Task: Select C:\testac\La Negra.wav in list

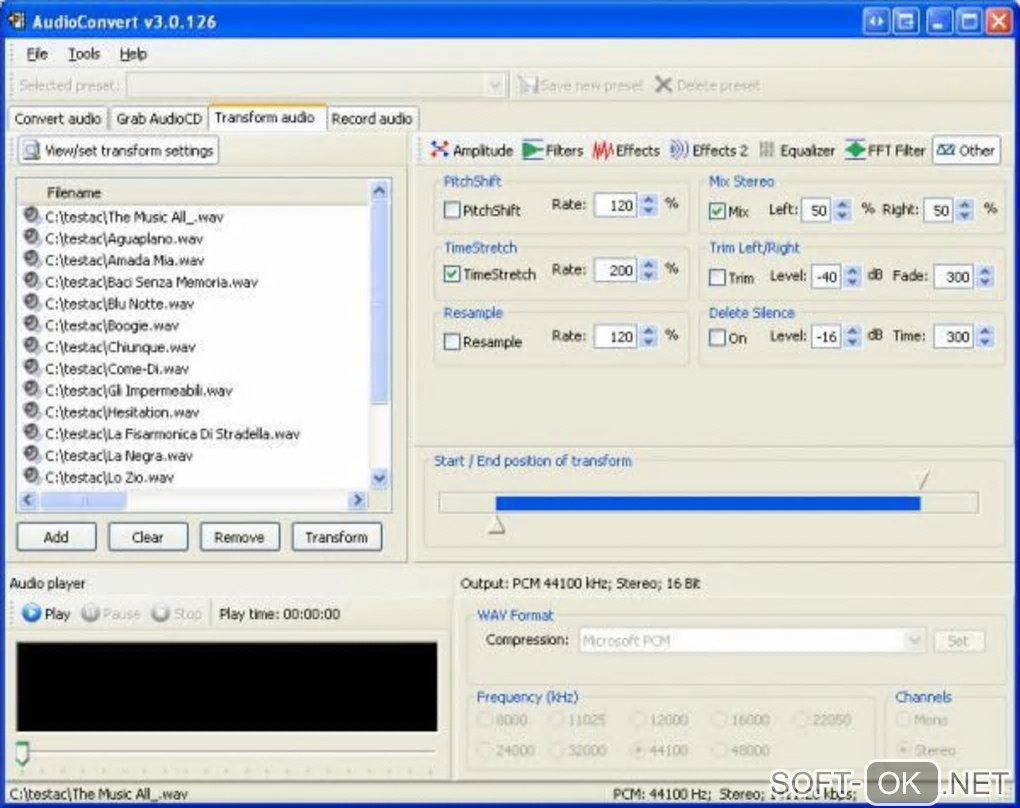Action: [x=118, y=455]
